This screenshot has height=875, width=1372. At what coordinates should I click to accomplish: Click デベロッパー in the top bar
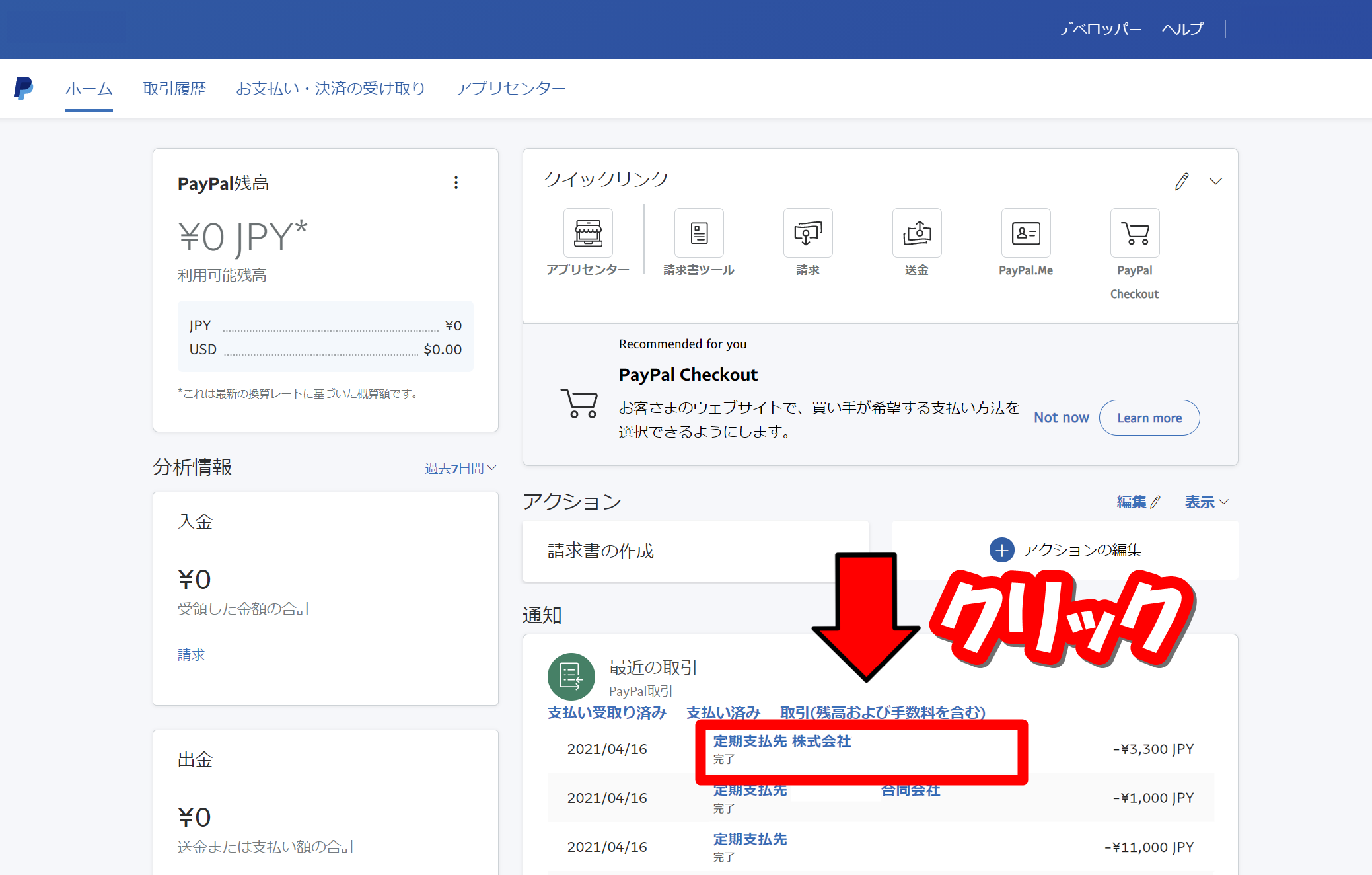point(1100,29)
